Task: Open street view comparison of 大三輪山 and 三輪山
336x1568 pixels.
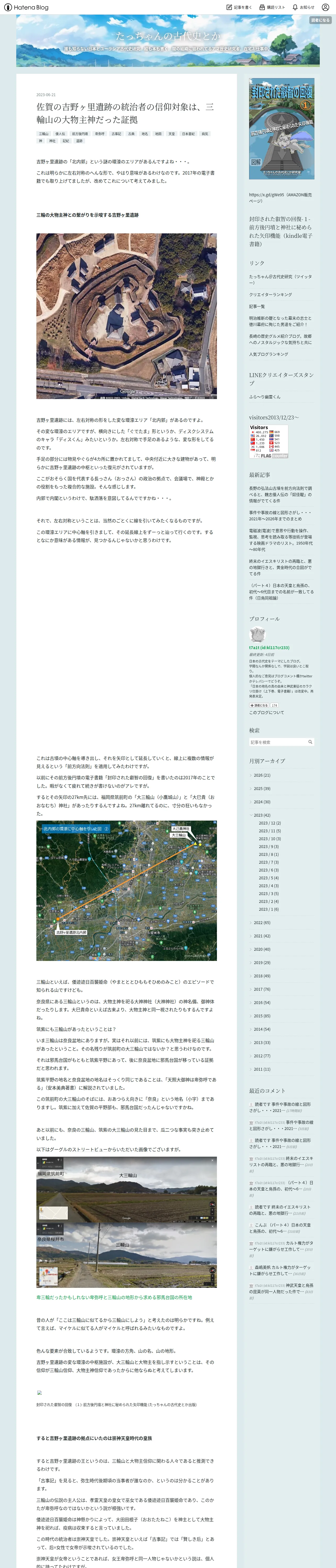Action: click(x=126, y=1222)
